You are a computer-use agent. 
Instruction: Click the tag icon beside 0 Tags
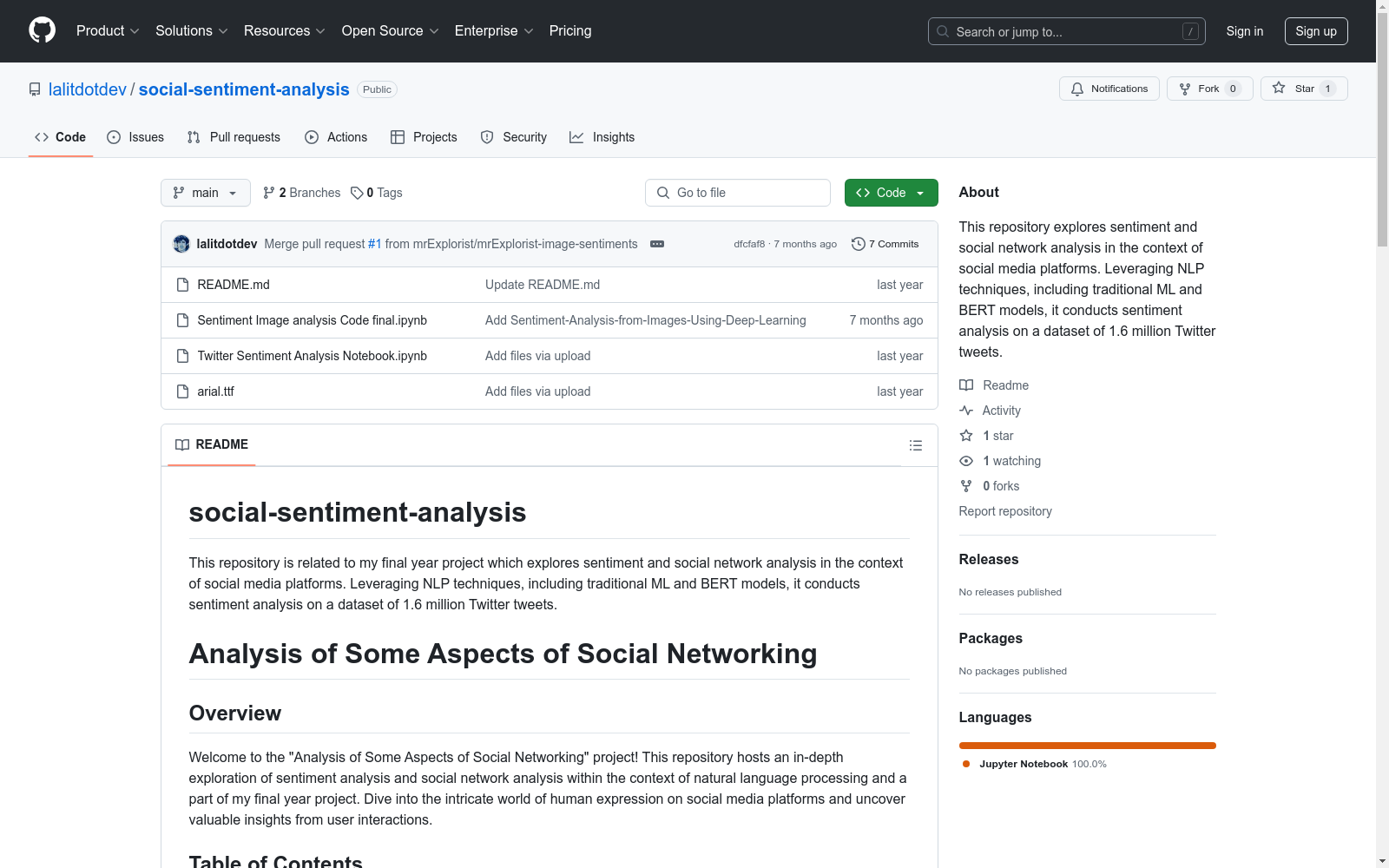point(357,193)
